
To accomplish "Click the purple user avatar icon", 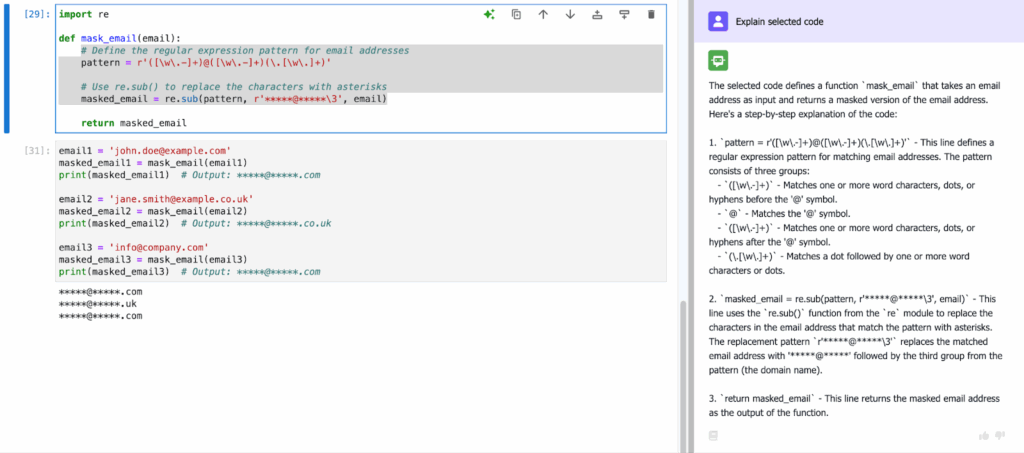I will (716, 21).
